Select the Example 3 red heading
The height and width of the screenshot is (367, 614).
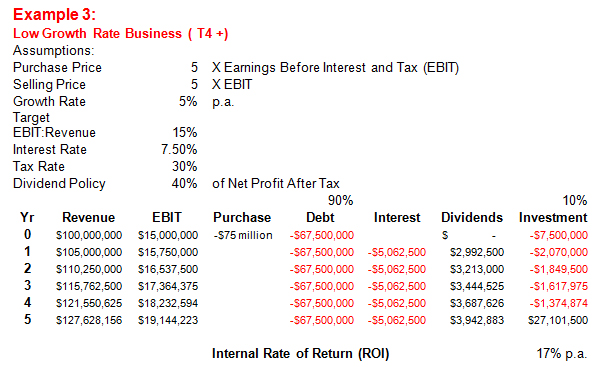click(54, 14)
